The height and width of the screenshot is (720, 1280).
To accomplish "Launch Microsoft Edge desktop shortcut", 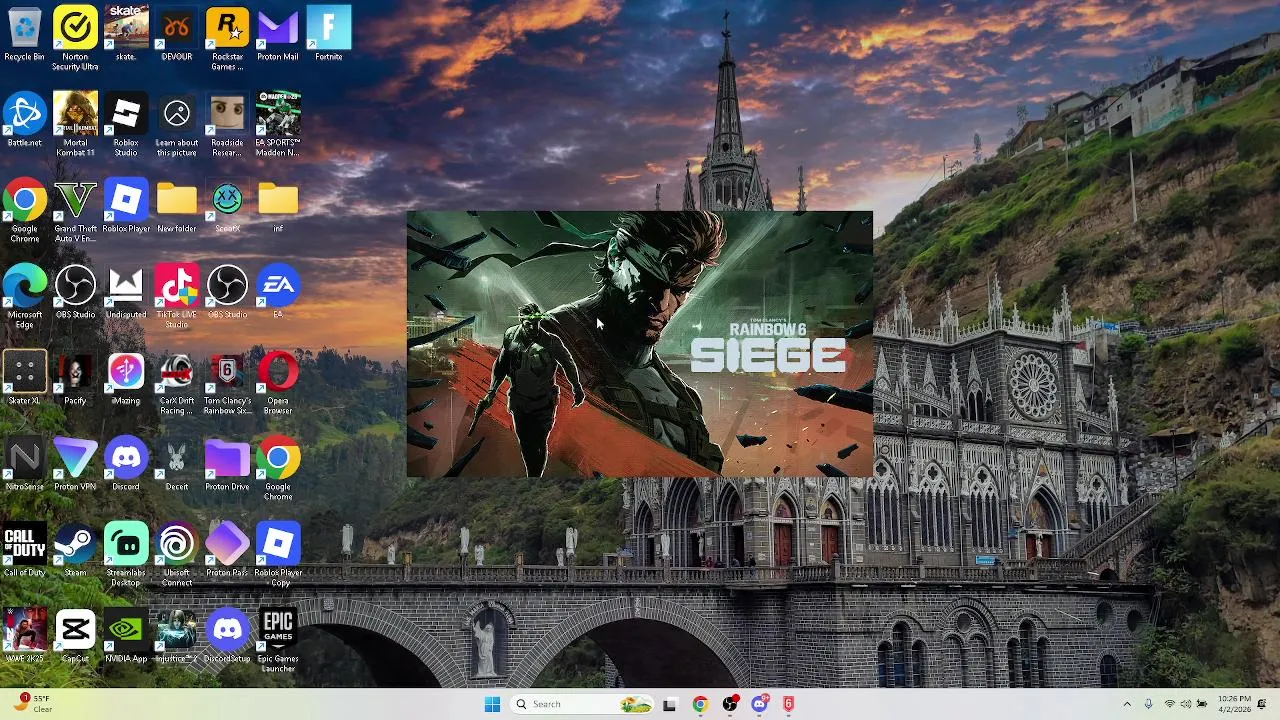I will tap(24, 297).
